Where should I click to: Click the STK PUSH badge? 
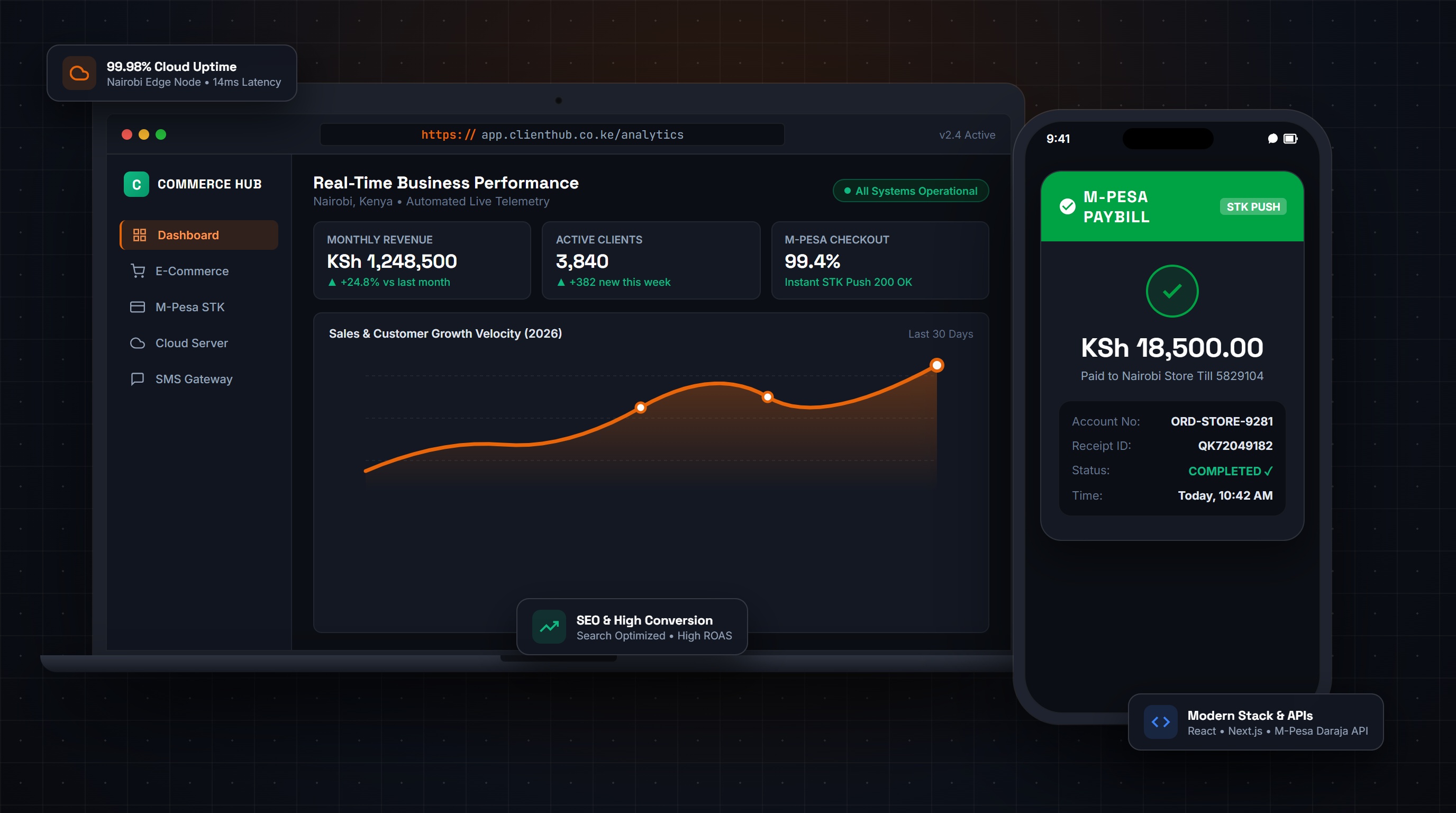tap(1253, 207)
